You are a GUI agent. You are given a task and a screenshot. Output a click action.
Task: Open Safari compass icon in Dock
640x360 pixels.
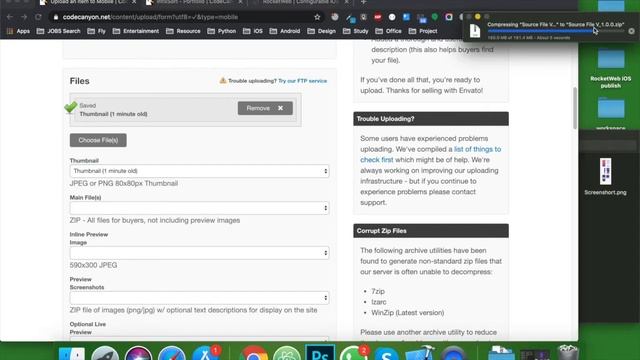[x=172, y=353]
